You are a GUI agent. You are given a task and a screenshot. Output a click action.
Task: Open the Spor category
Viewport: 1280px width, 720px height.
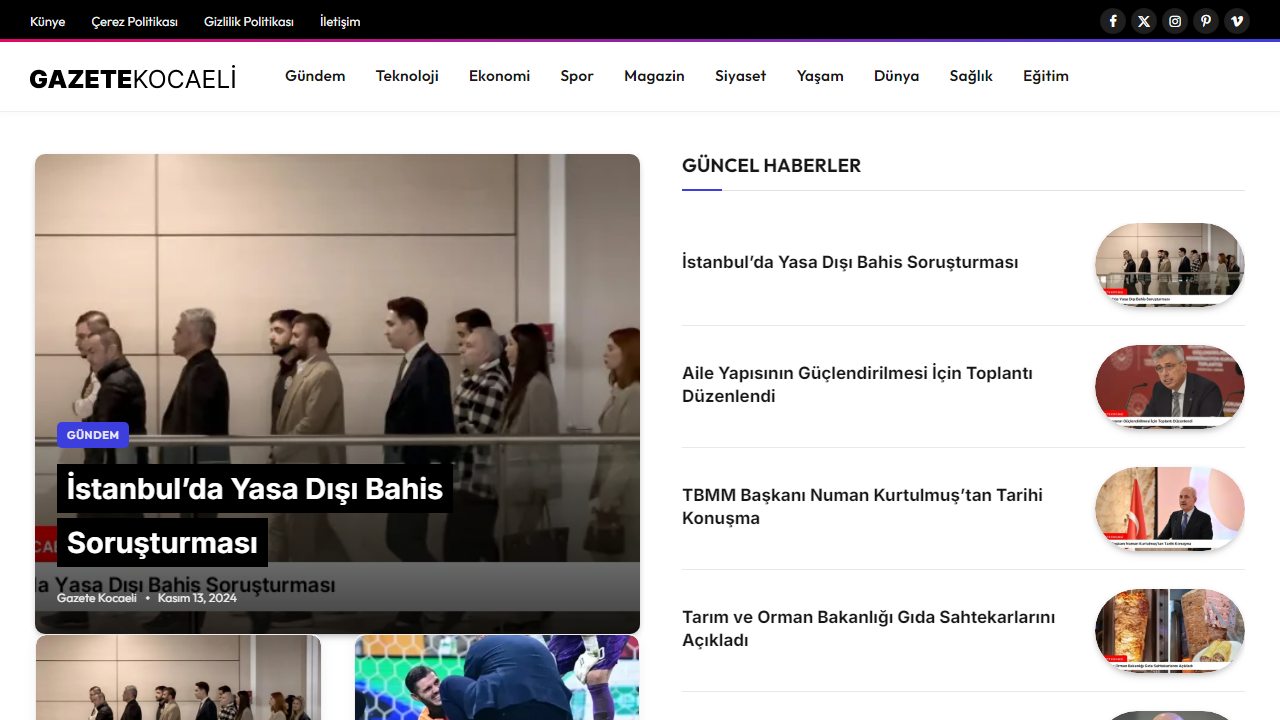tap(577, 76)
